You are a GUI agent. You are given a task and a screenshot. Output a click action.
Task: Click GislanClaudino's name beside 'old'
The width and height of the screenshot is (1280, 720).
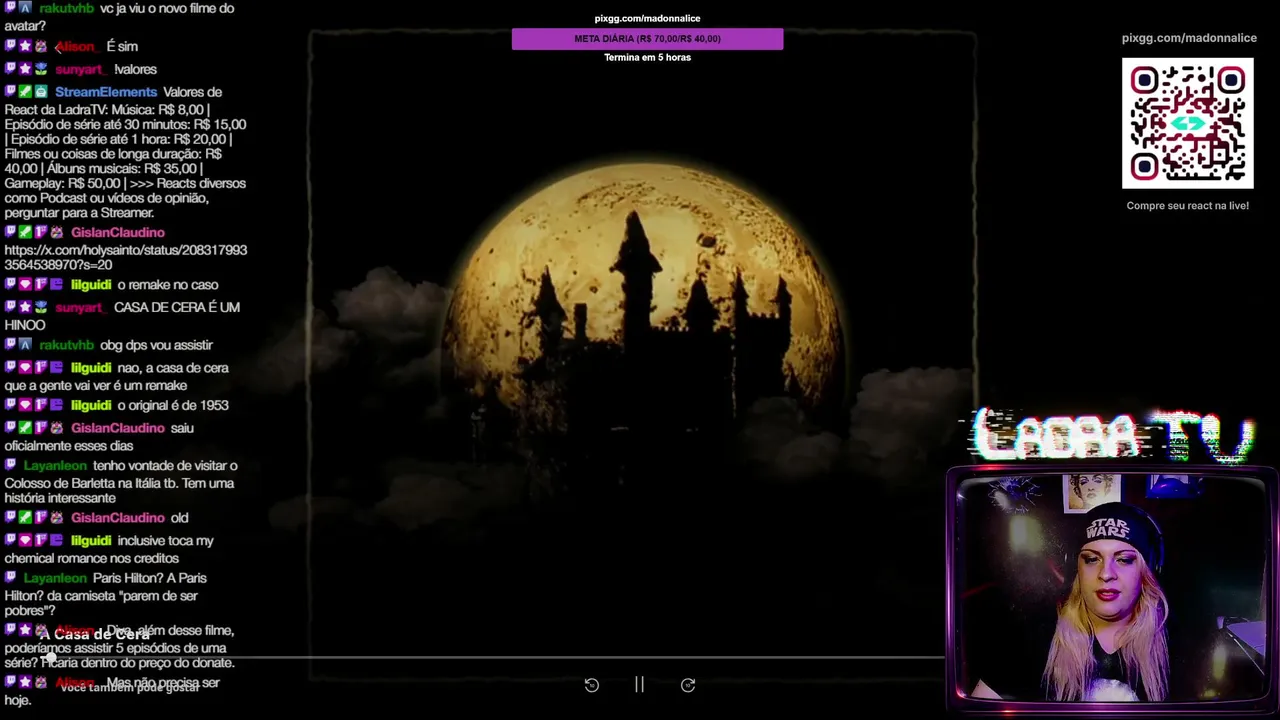(118, 518)
